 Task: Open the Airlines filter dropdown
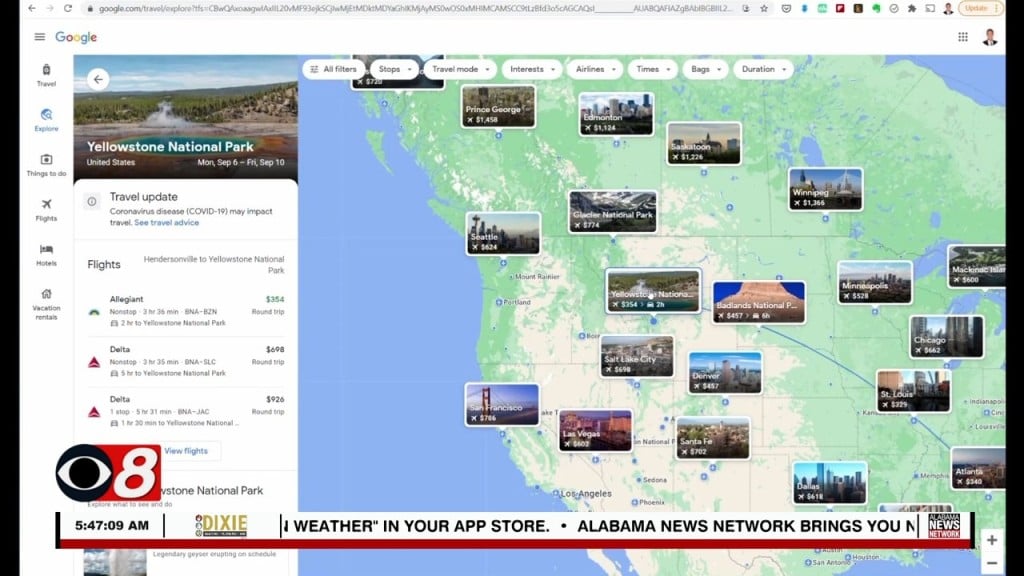coord(594,69)
